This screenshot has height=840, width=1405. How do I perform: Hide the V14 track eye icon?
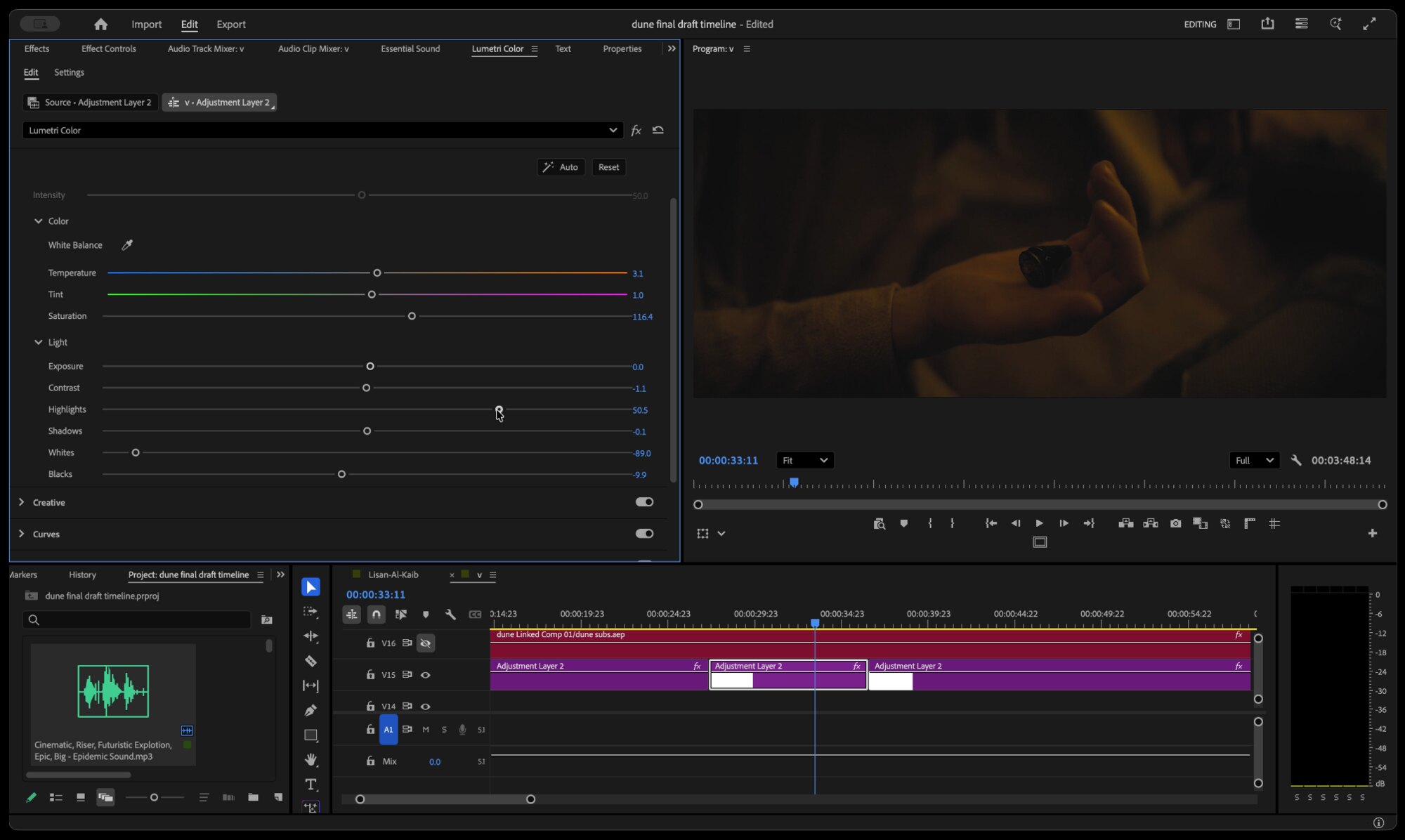point(425,707)
